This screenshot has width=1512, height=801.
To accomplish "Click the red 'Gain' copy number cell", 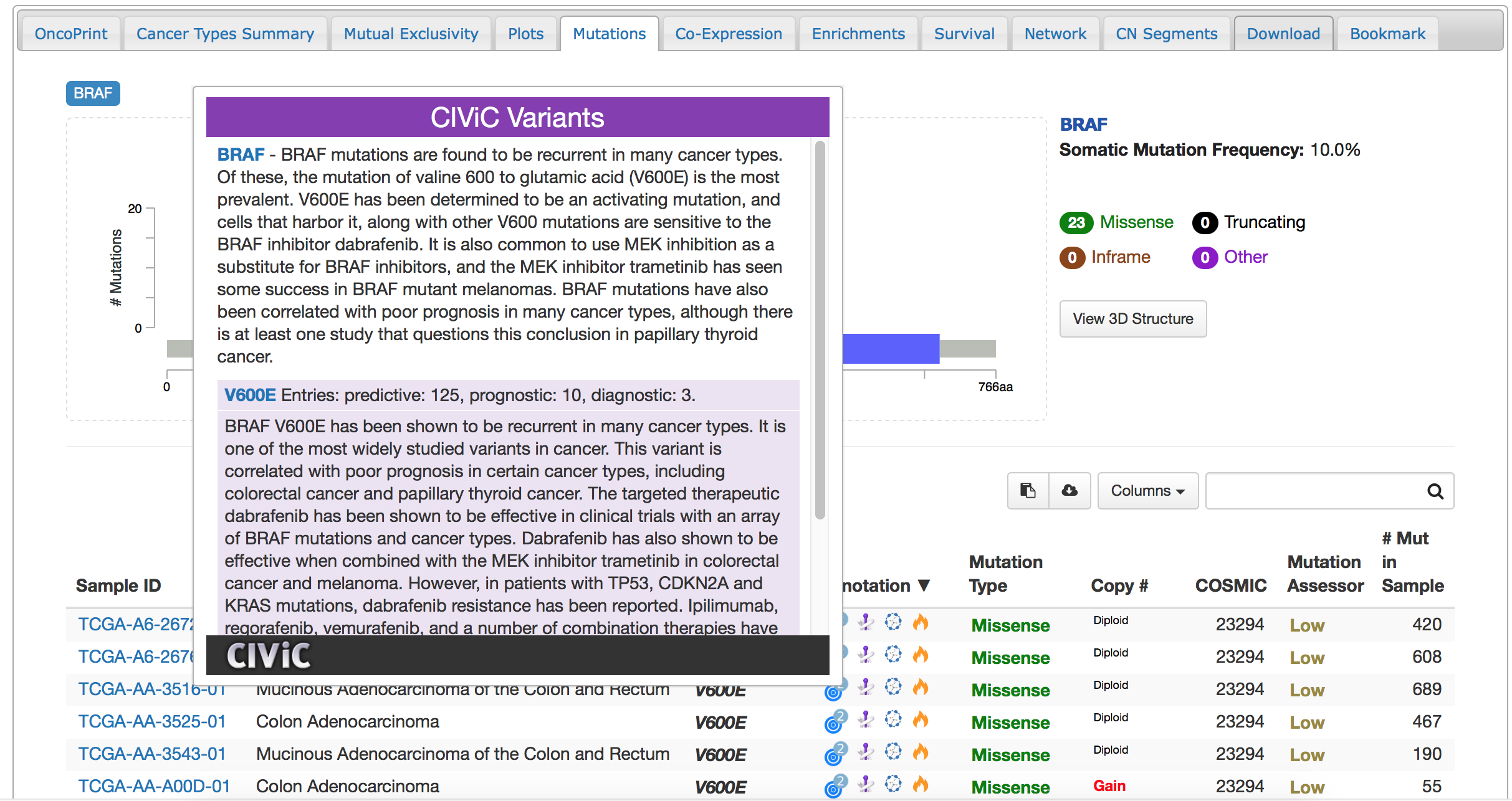I will click(x=1109, y=786).
